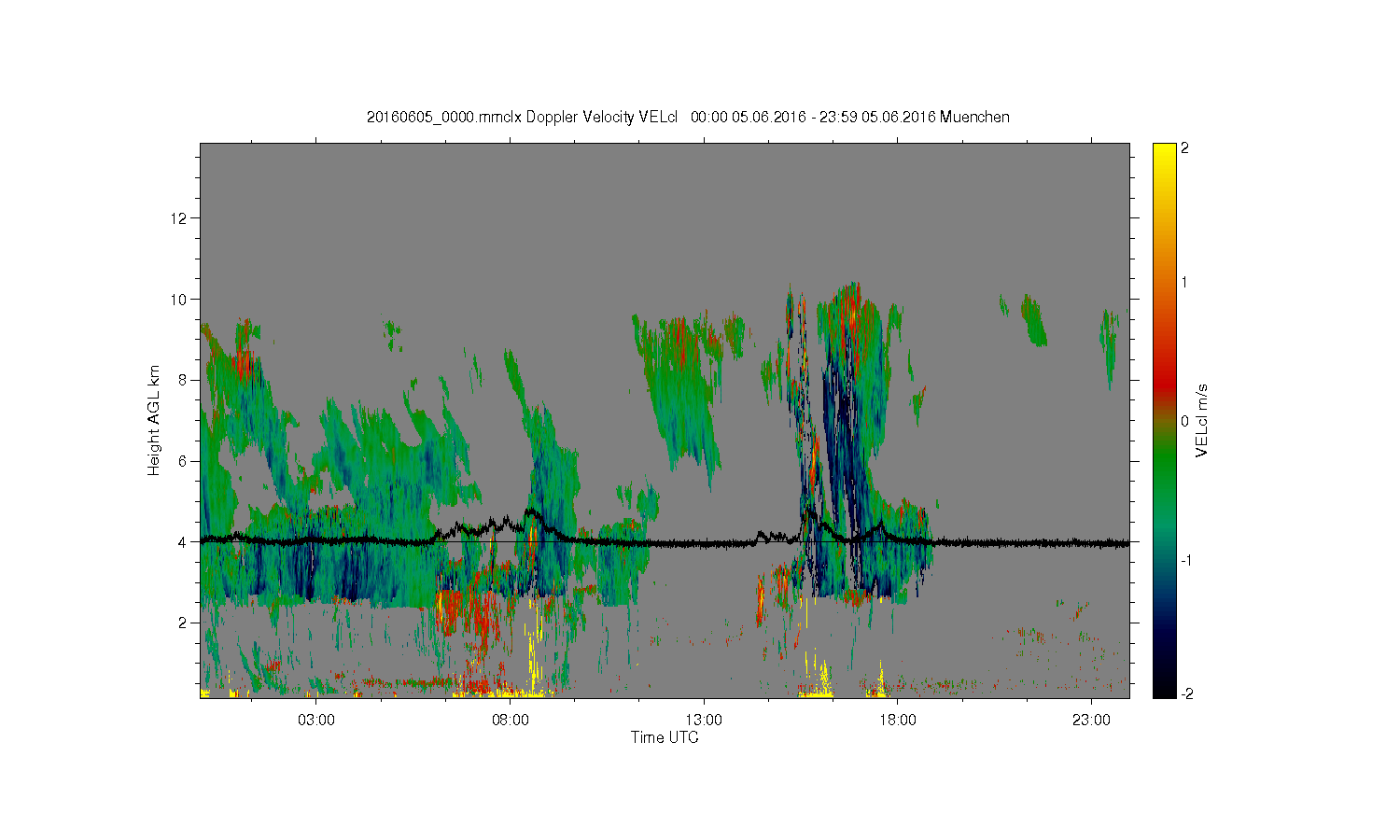The height and width of the screenshot is (840, 1400).
Task: Click the 08:00 time tick label
Action: (x=510, y=721)
